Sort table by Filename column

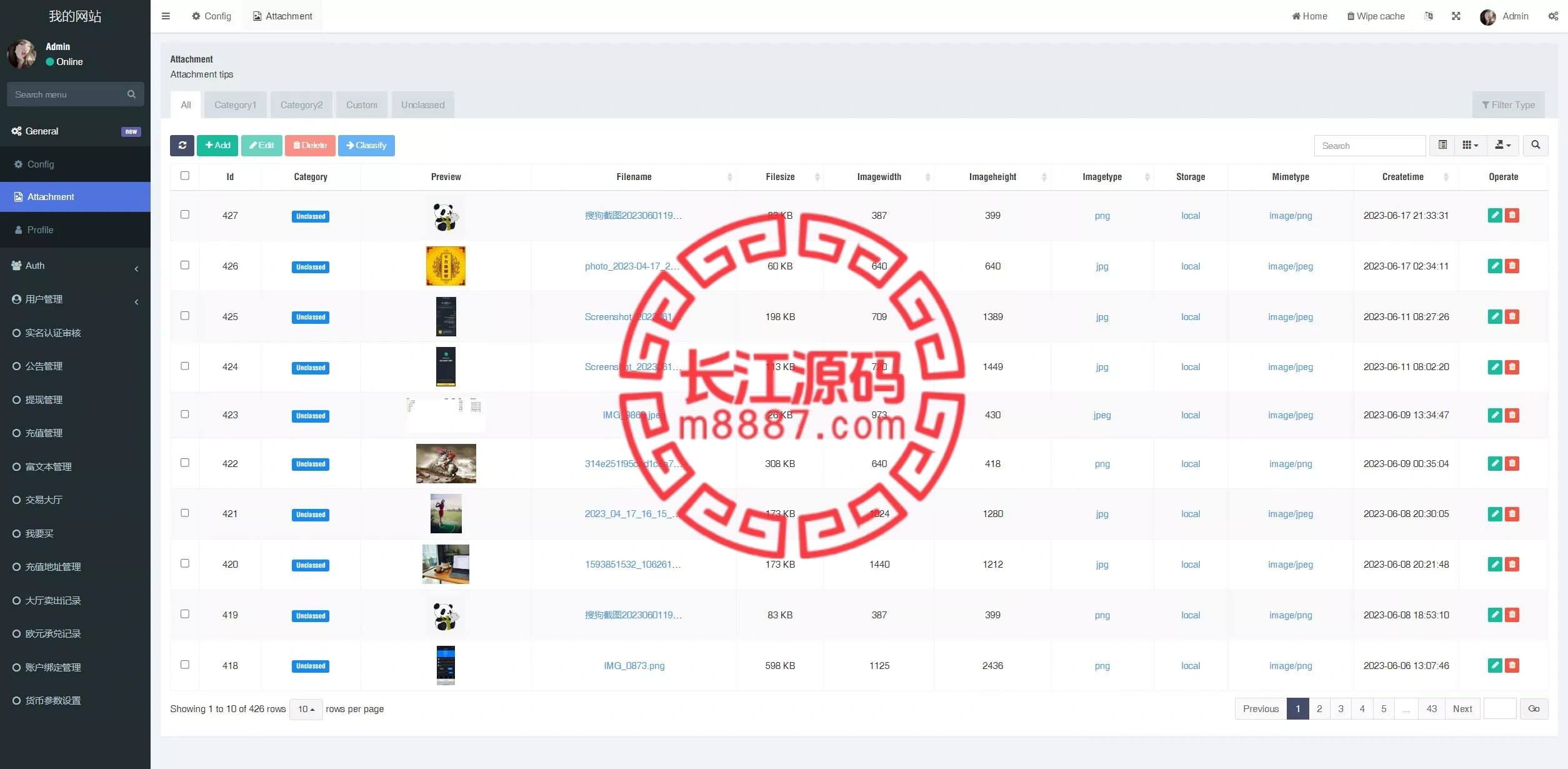634,177
